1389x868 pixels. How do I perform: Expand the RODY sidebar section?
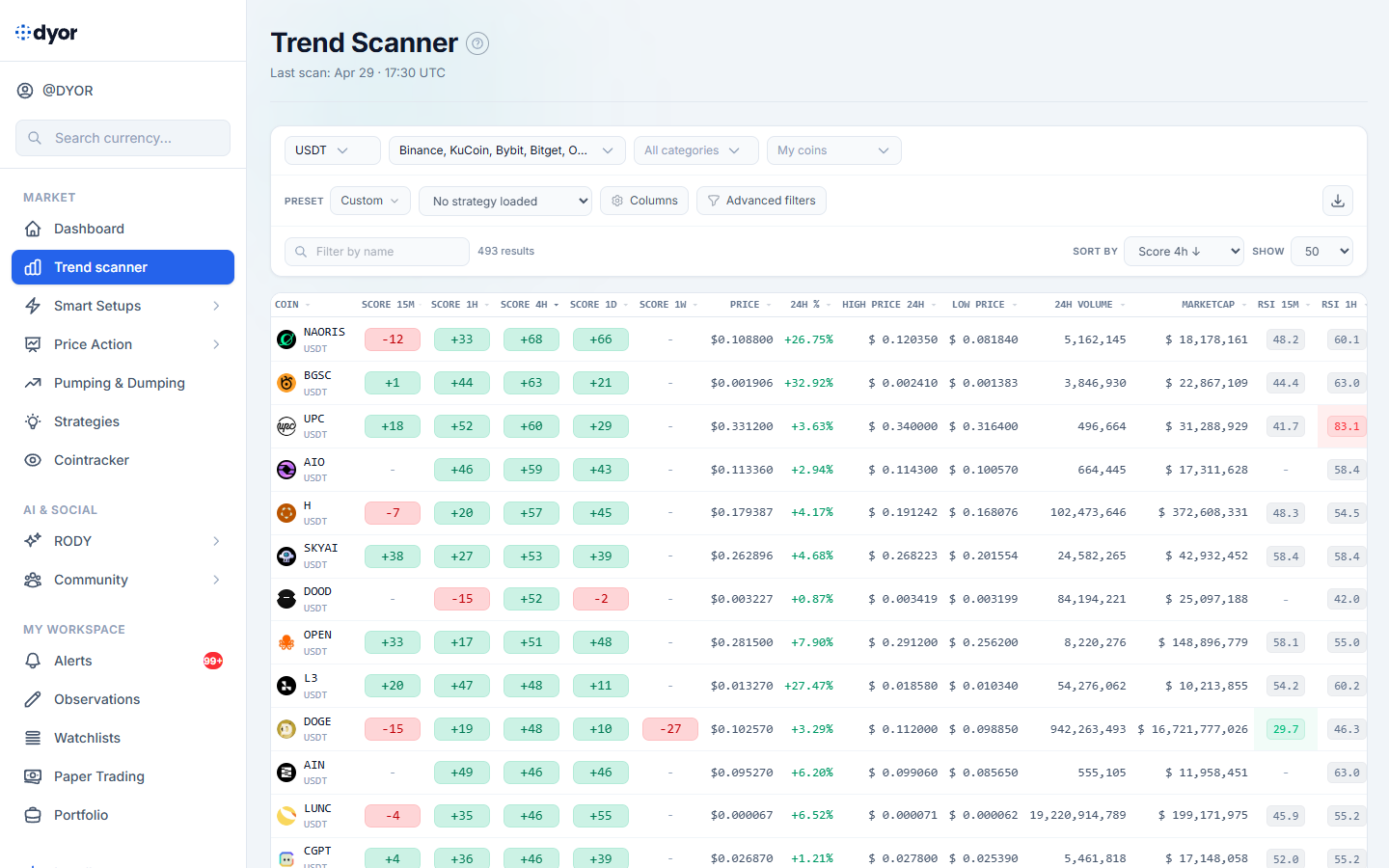pyautogui.click(x=216, y=541)
